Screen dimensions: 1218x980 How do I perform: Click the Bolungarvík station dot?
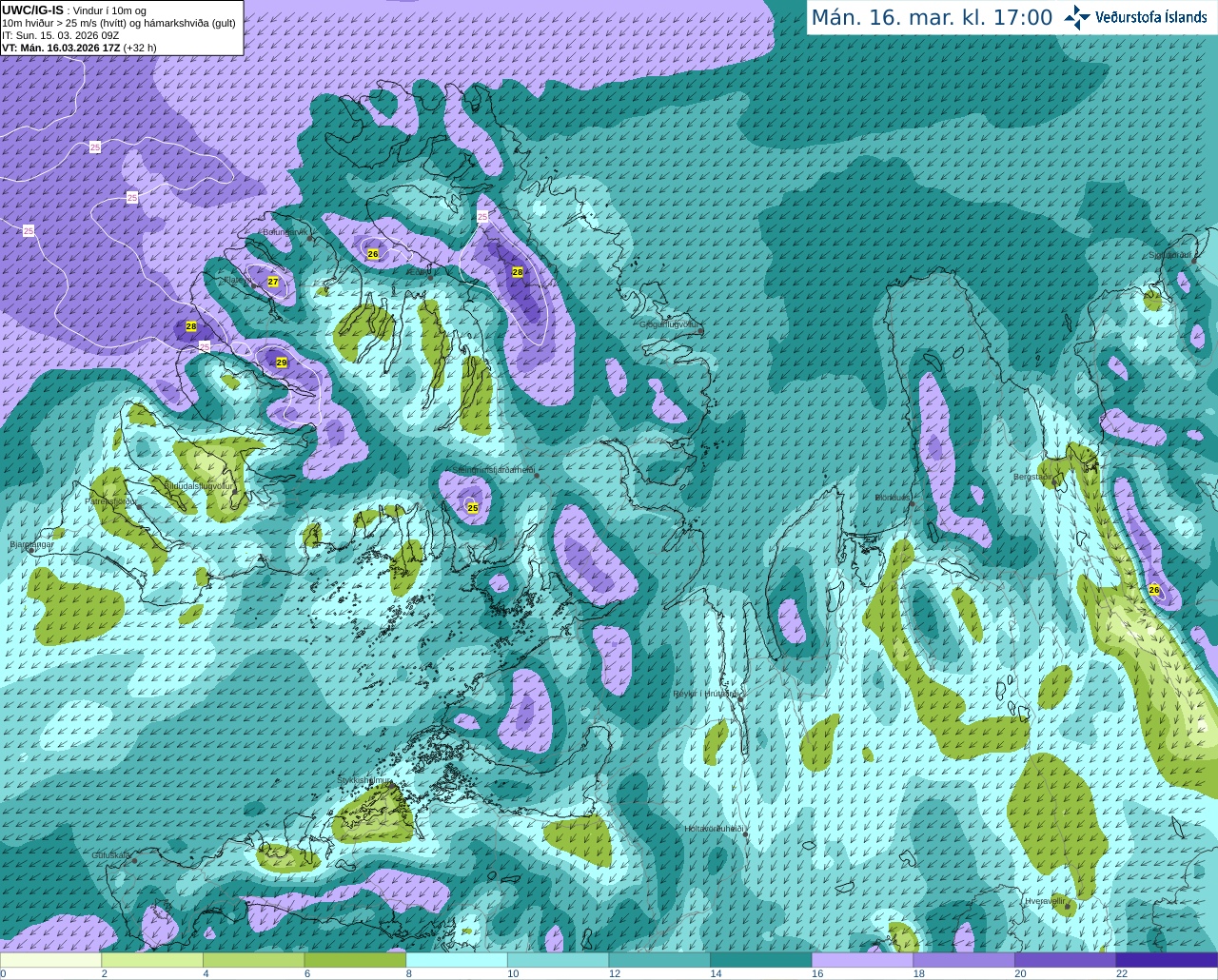click(x=310, y=238)
